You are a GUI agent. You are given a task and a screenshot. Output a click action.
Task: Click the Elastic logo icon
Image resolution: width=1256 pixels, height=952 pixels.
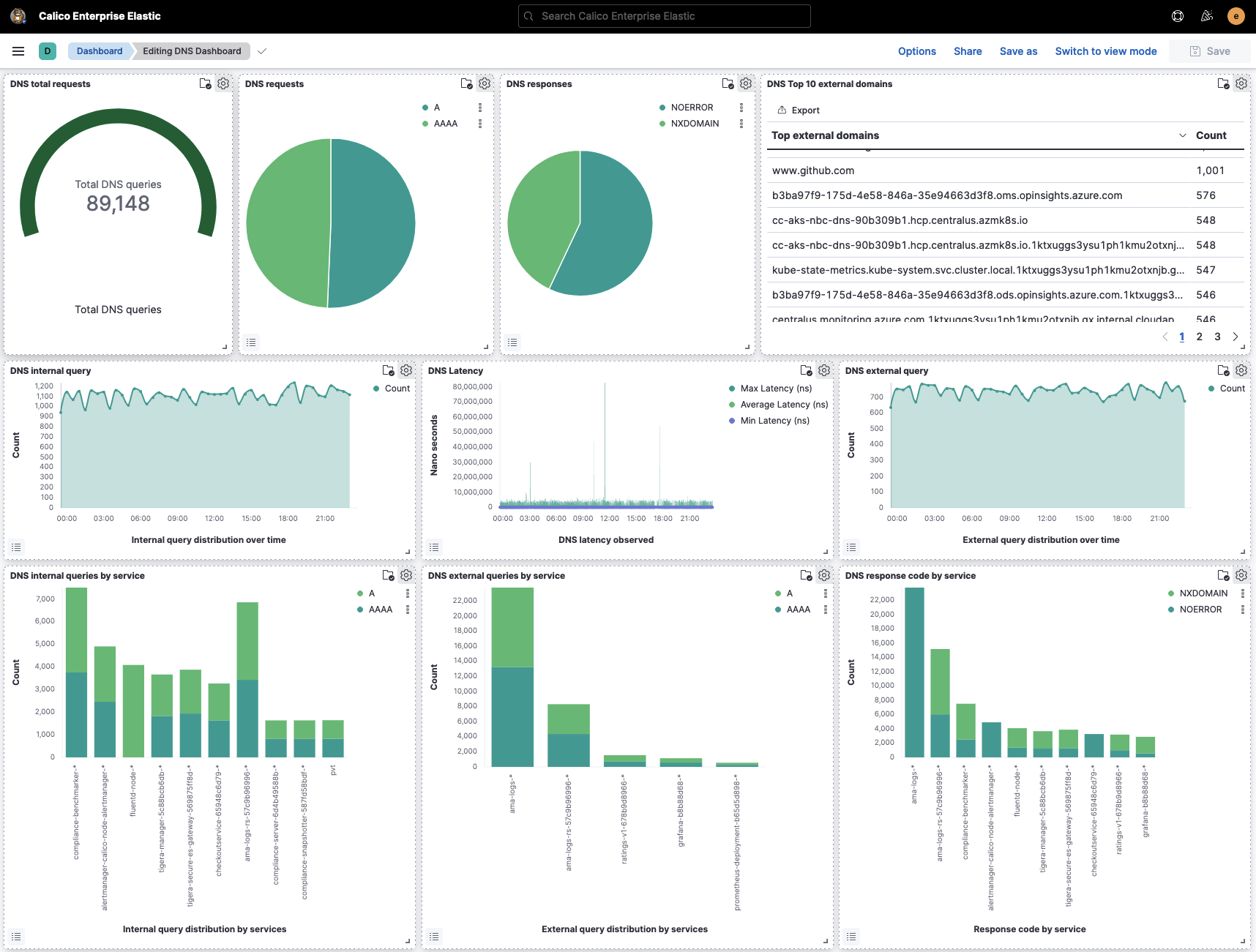(18, 16)
